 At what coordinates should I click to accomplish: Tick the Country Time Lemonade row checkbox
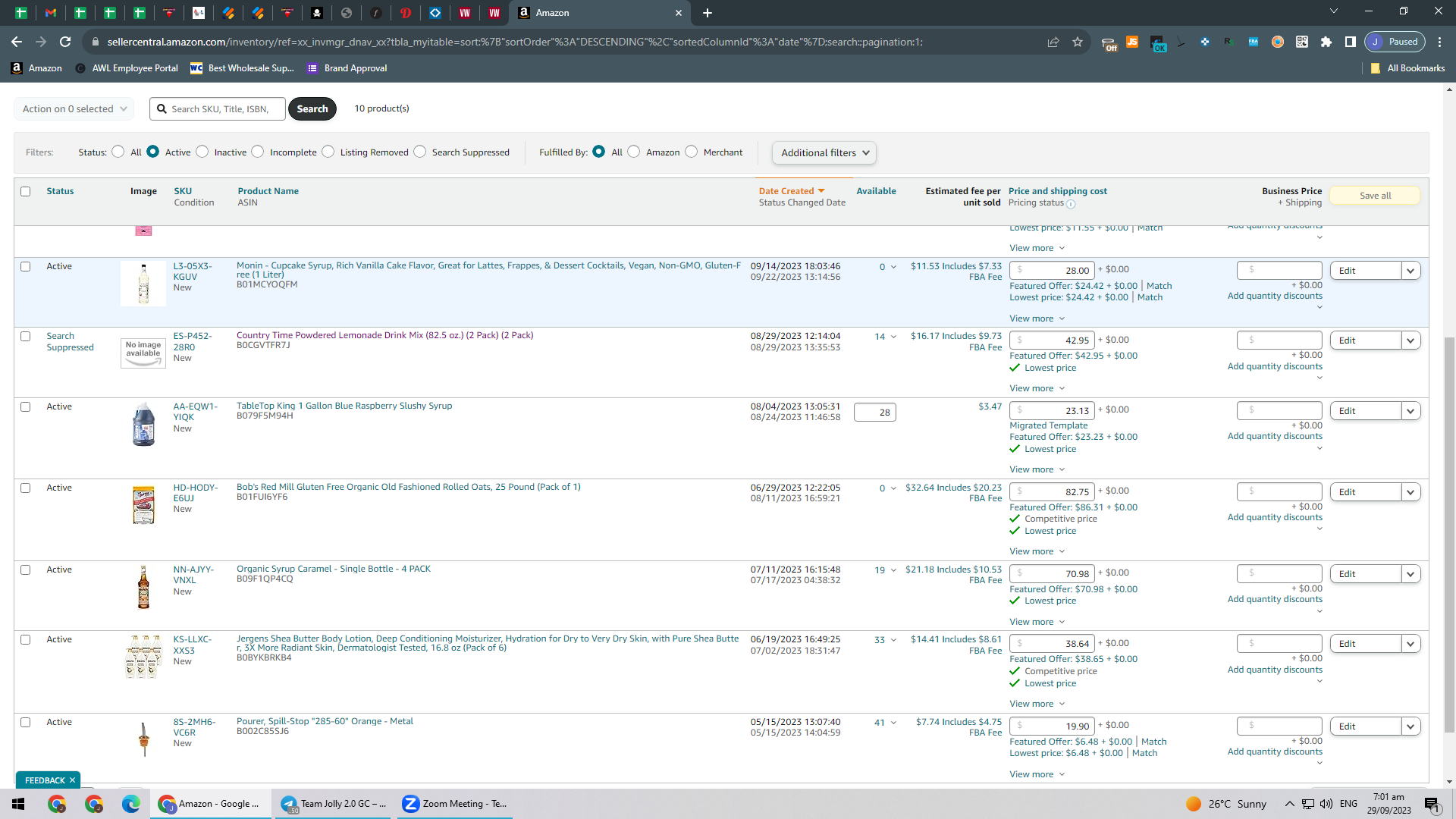[x=26, y=336]
